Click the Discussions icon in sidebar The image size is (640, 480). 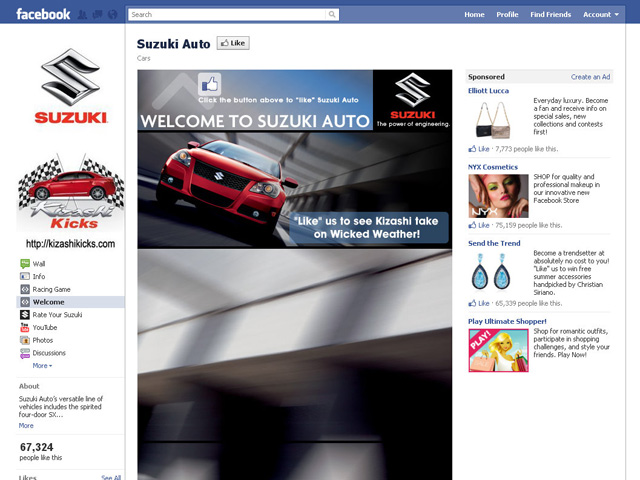(x=25, y=353)
